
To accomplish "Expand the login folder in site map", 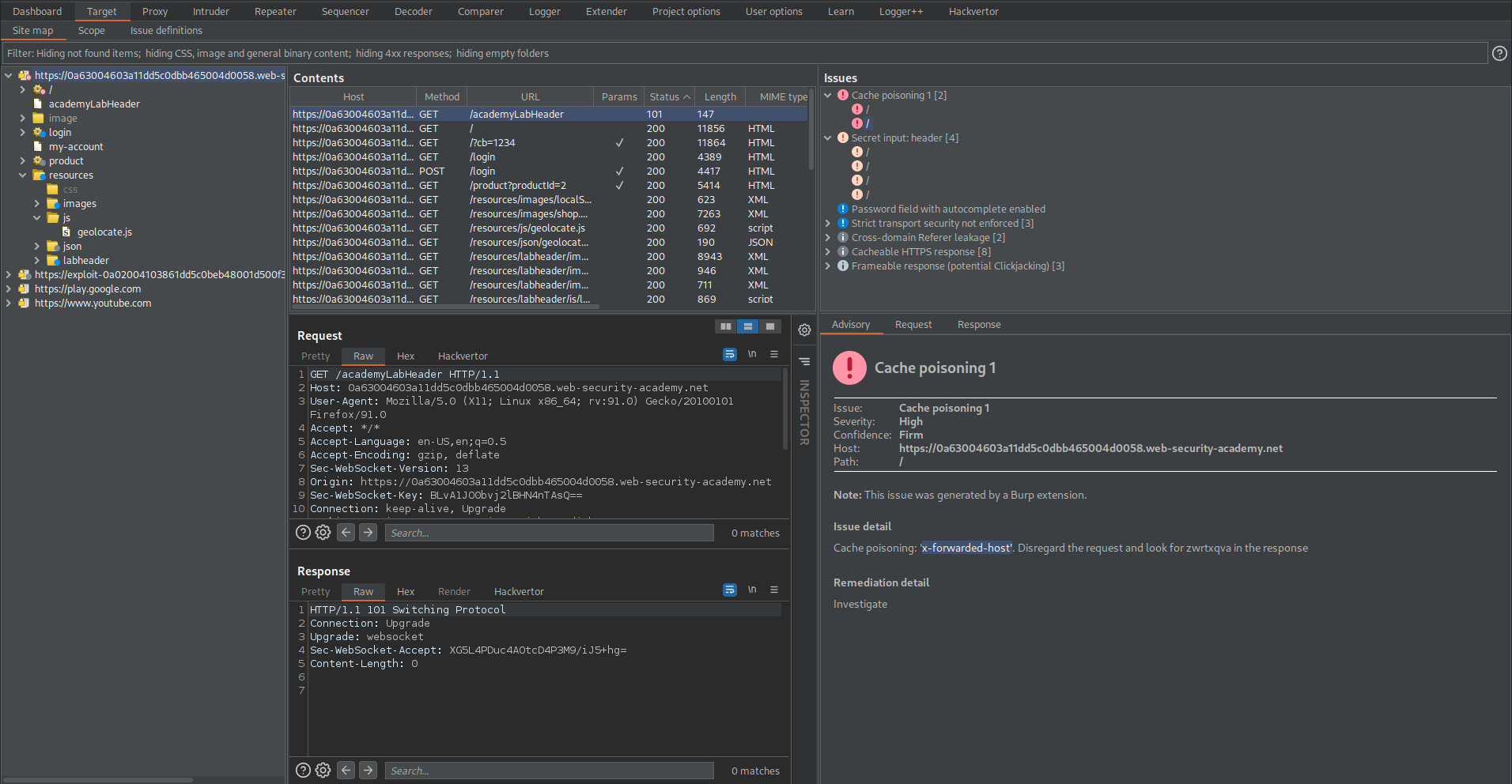I will [23, 133].
